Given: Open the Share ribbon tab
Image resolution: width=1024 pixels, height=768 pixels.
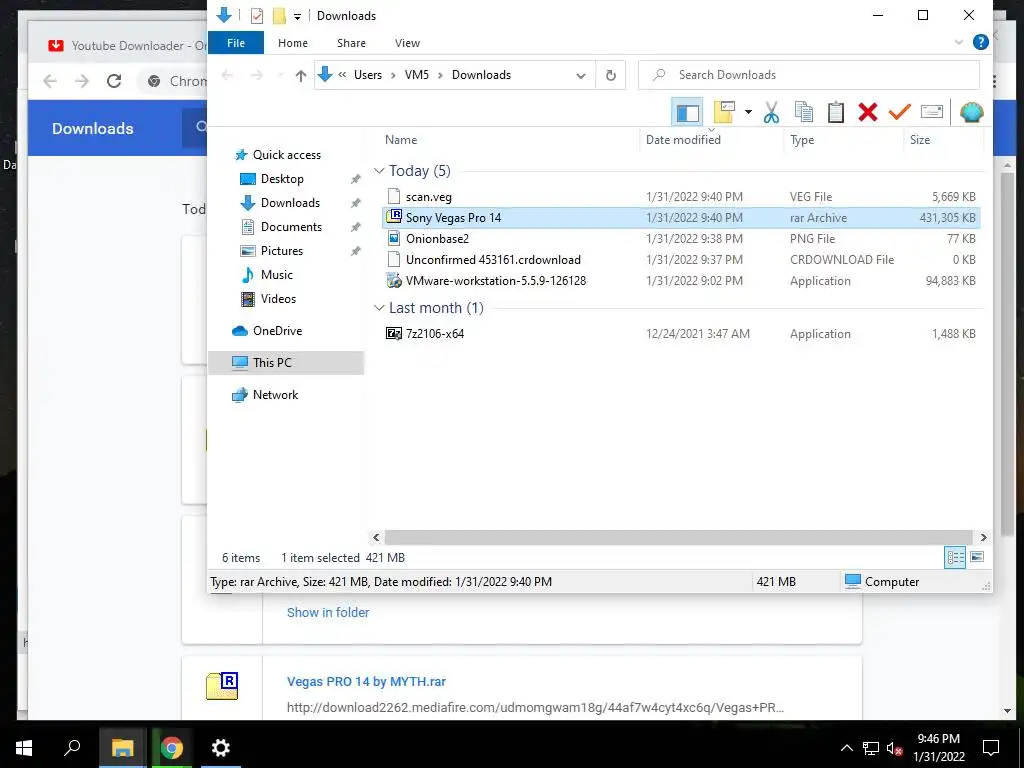Looking at the screenshot, I should tap(351, 43).
